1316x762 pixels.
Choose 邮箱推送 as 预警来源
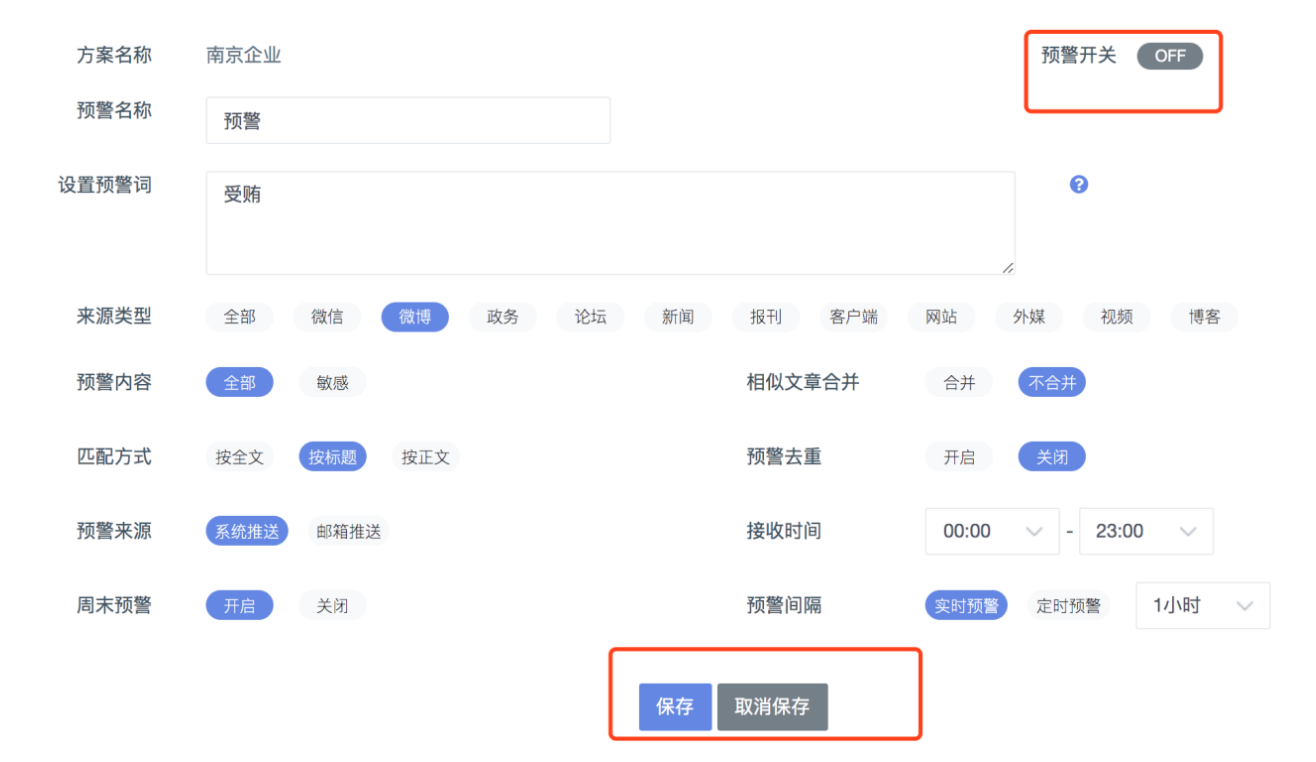point(349,531)
